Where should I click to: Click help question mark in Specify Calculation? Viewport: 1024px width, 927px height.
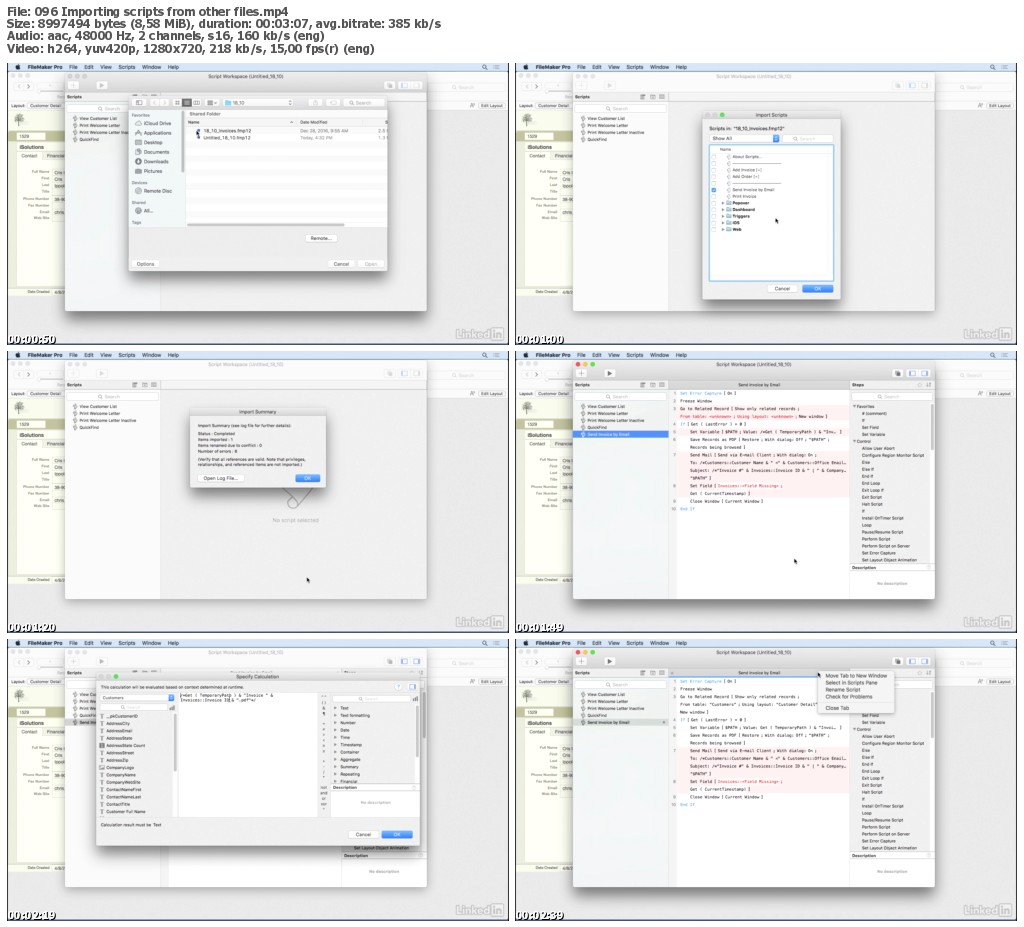[x=398, y=687]
